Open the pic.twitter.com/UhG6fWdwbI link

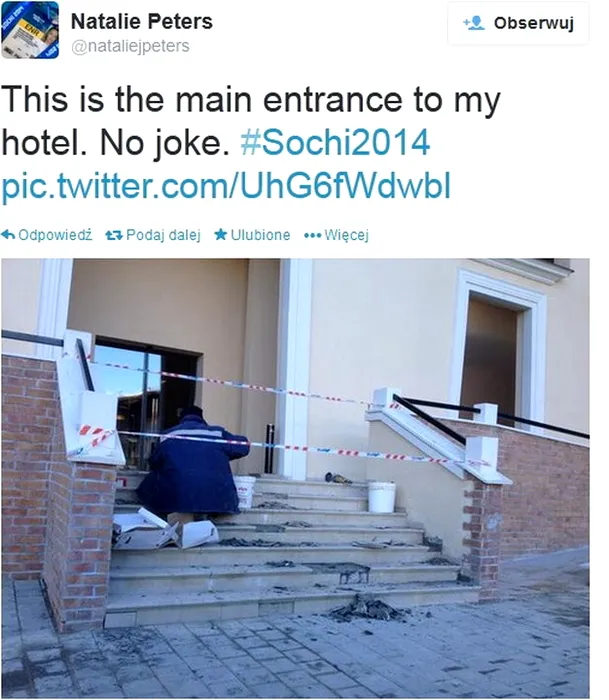(x=226, y=186)
